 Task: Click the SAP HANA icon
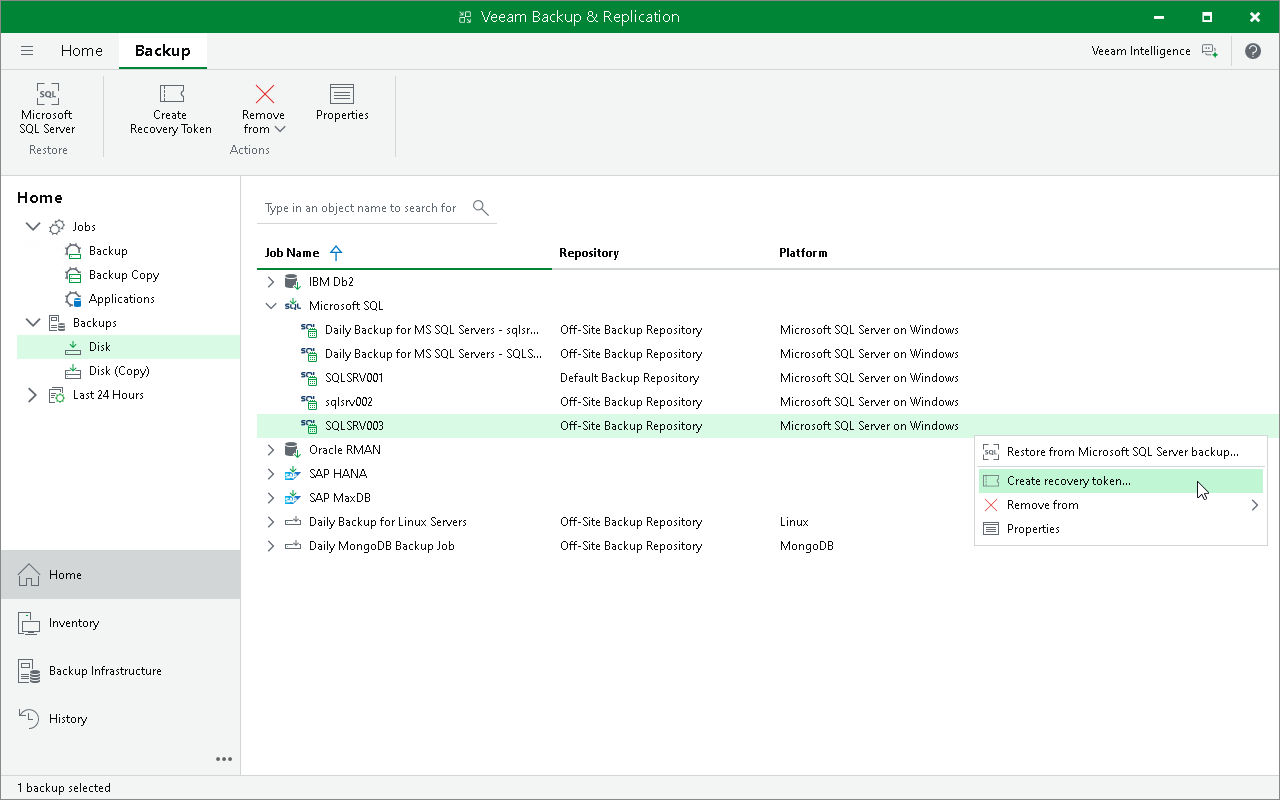(293, 474)
